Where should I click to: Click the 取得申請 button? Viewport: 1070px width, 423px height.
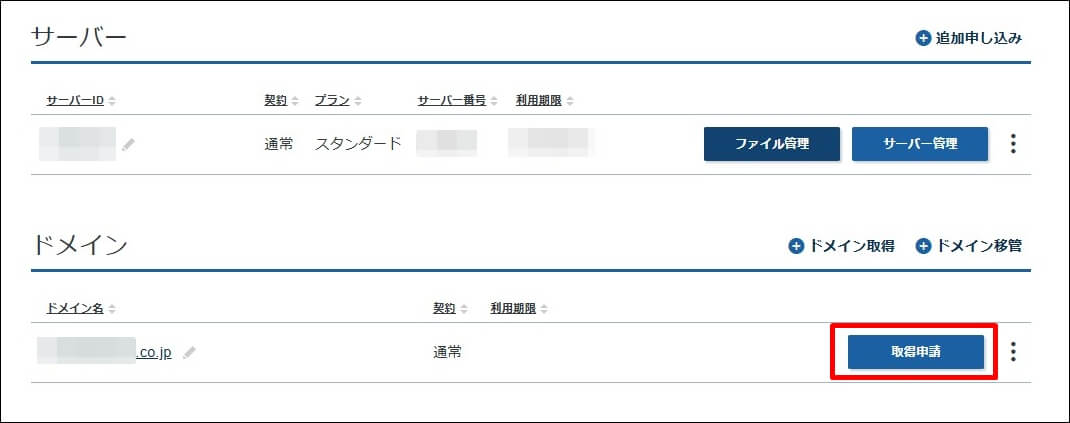point(916,352)
